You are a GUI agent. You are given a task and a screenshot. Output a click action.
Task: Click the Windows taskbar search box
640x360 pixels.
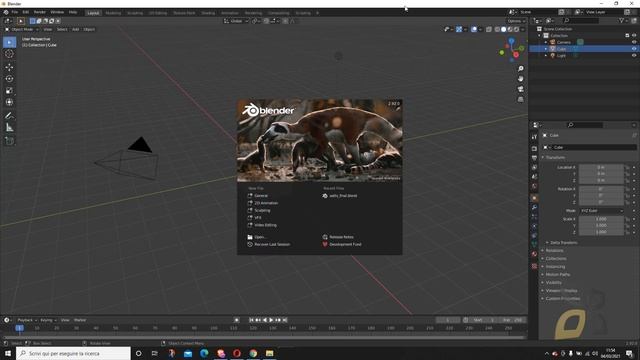73,353
